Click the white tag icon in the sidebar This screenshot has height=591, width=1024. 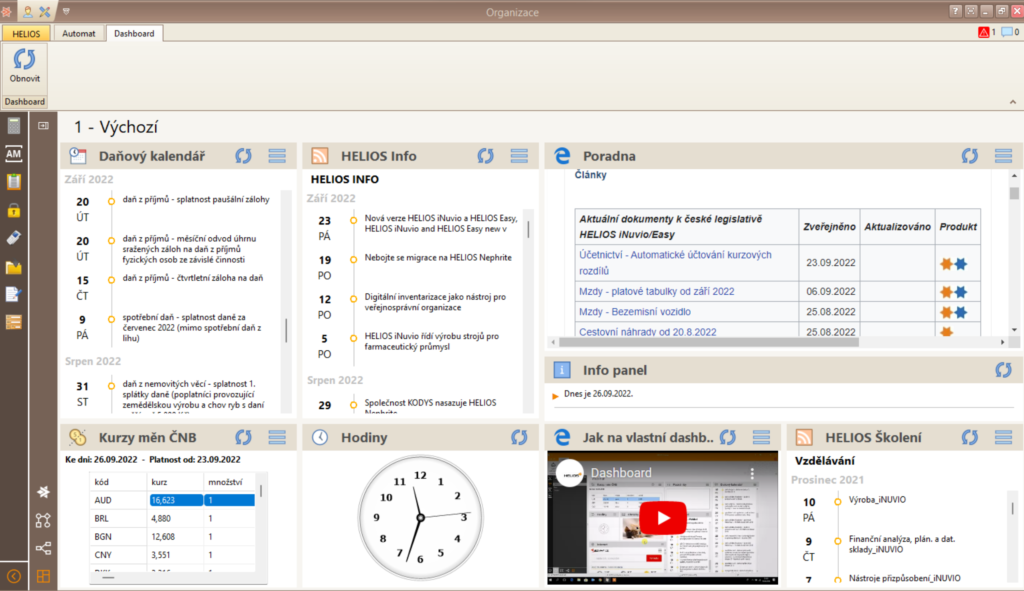tap(14, 238)
